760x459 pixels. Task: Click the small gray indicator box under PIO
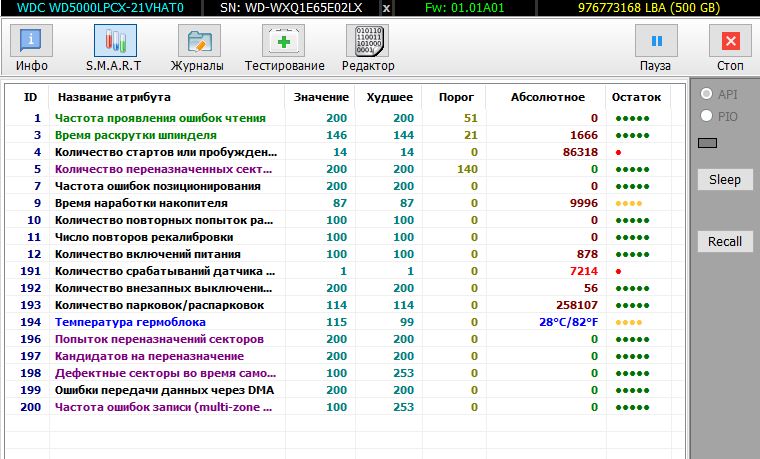click(x=707, y=143)
